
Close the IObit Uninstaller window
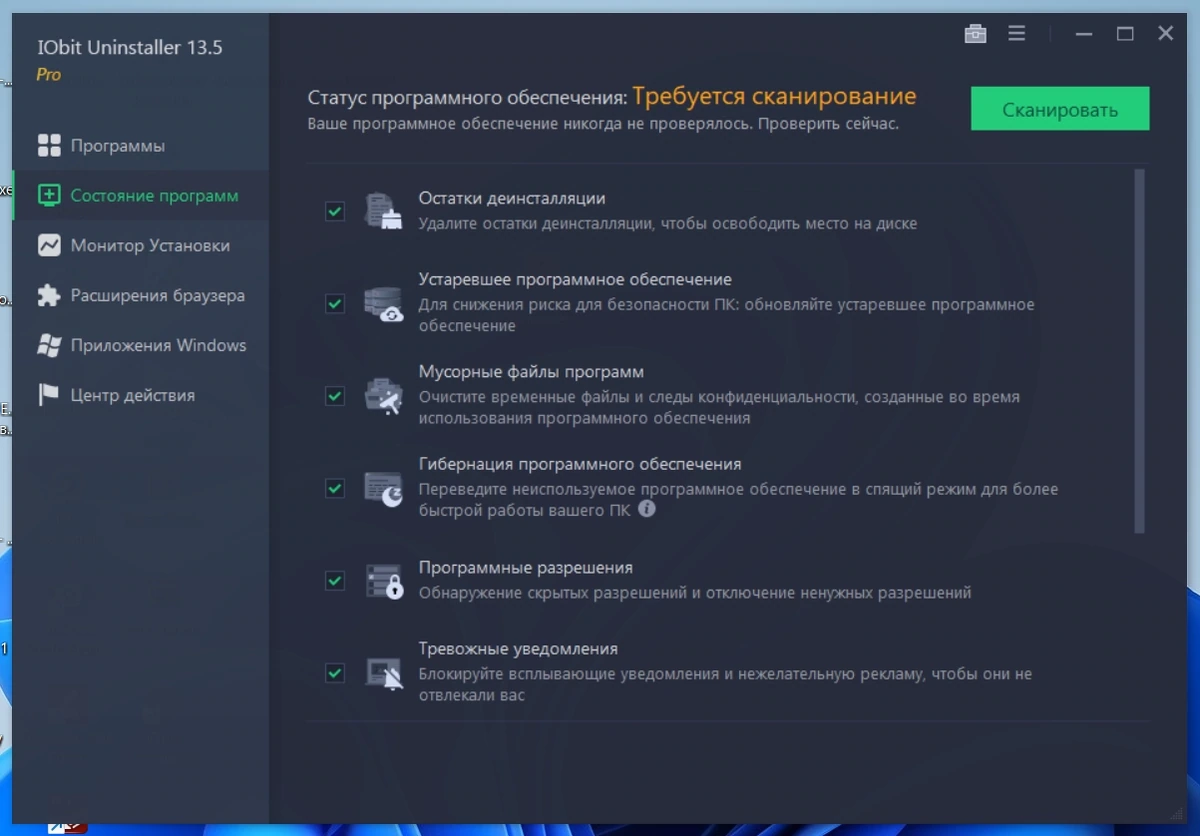click(1166, 34)
